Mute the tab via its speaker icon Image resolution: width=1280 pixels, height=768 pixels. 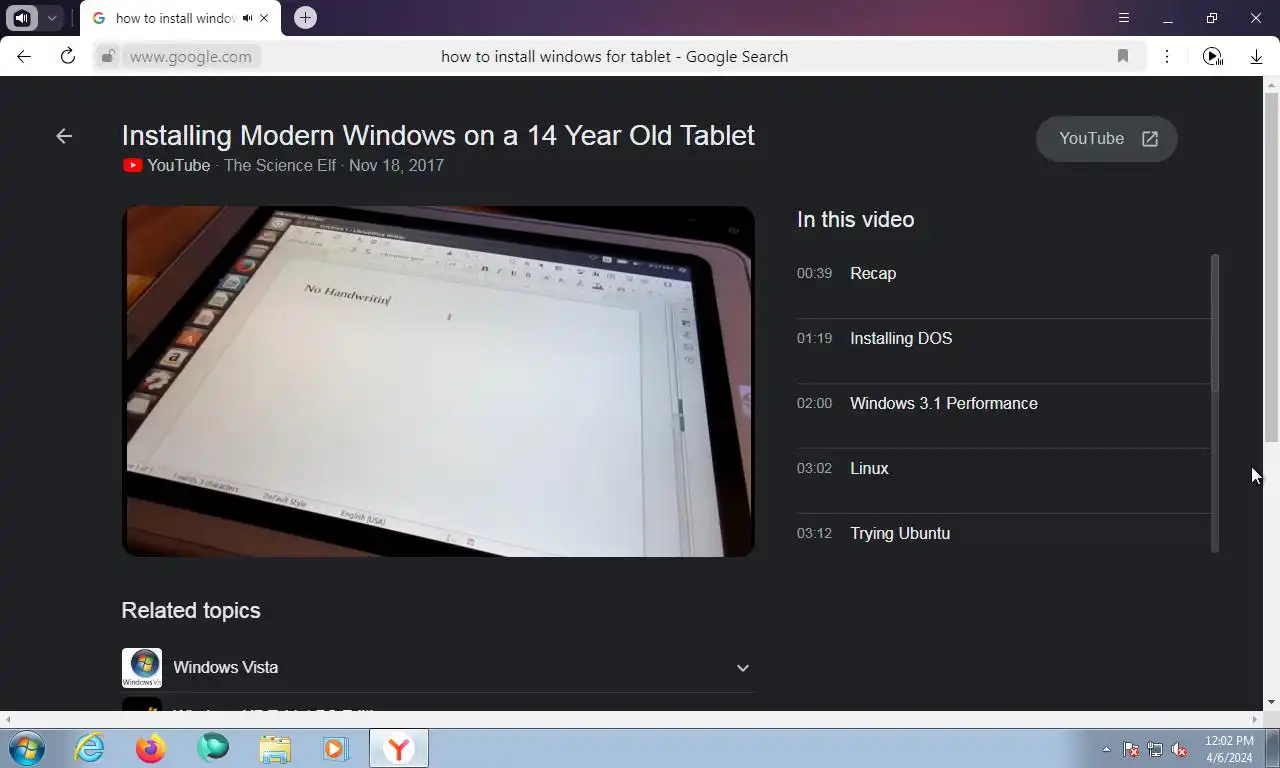click(247, 18)
